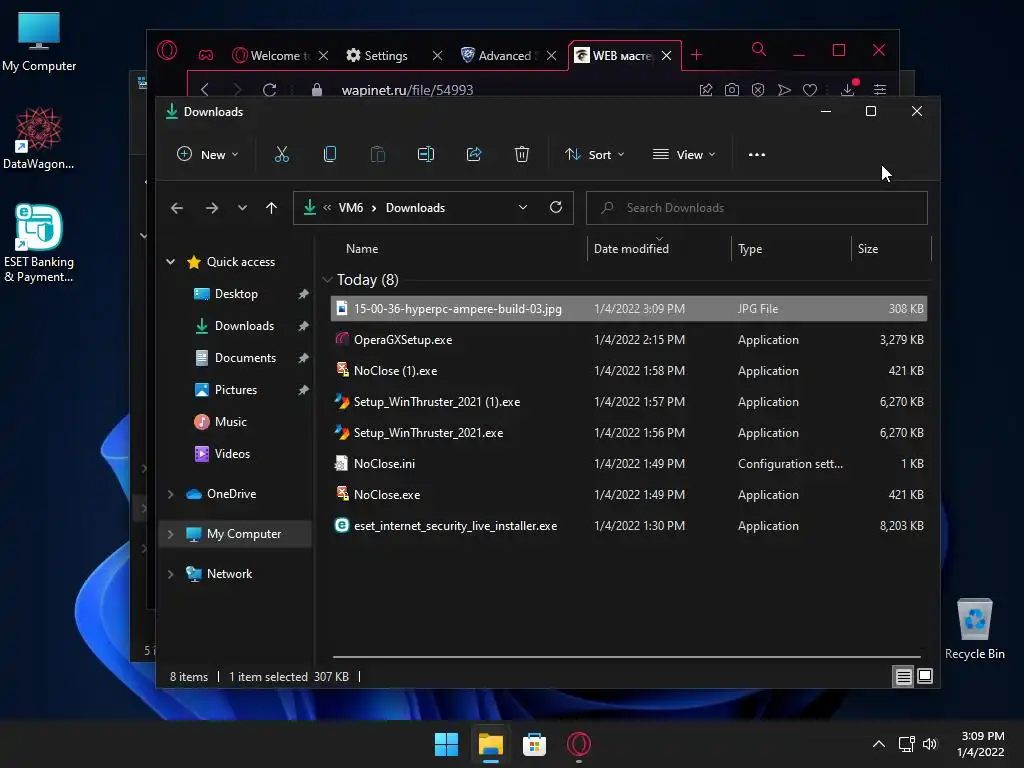The width and height of the screenshot is (1024, 768).
Task: Switch to the Welcome tab in Opera
Action: 272,56
